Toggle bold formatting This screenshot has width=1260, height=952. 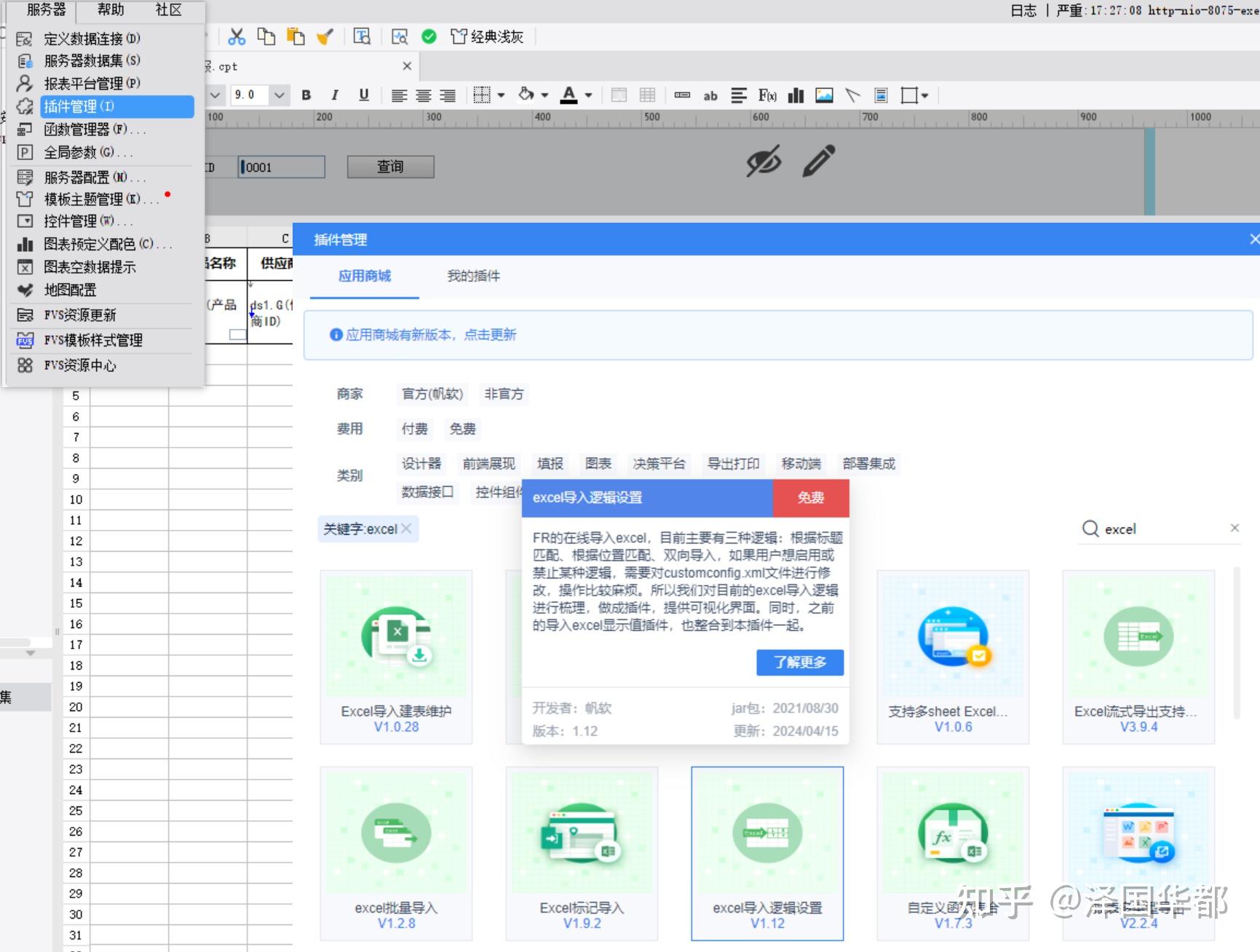306,95
